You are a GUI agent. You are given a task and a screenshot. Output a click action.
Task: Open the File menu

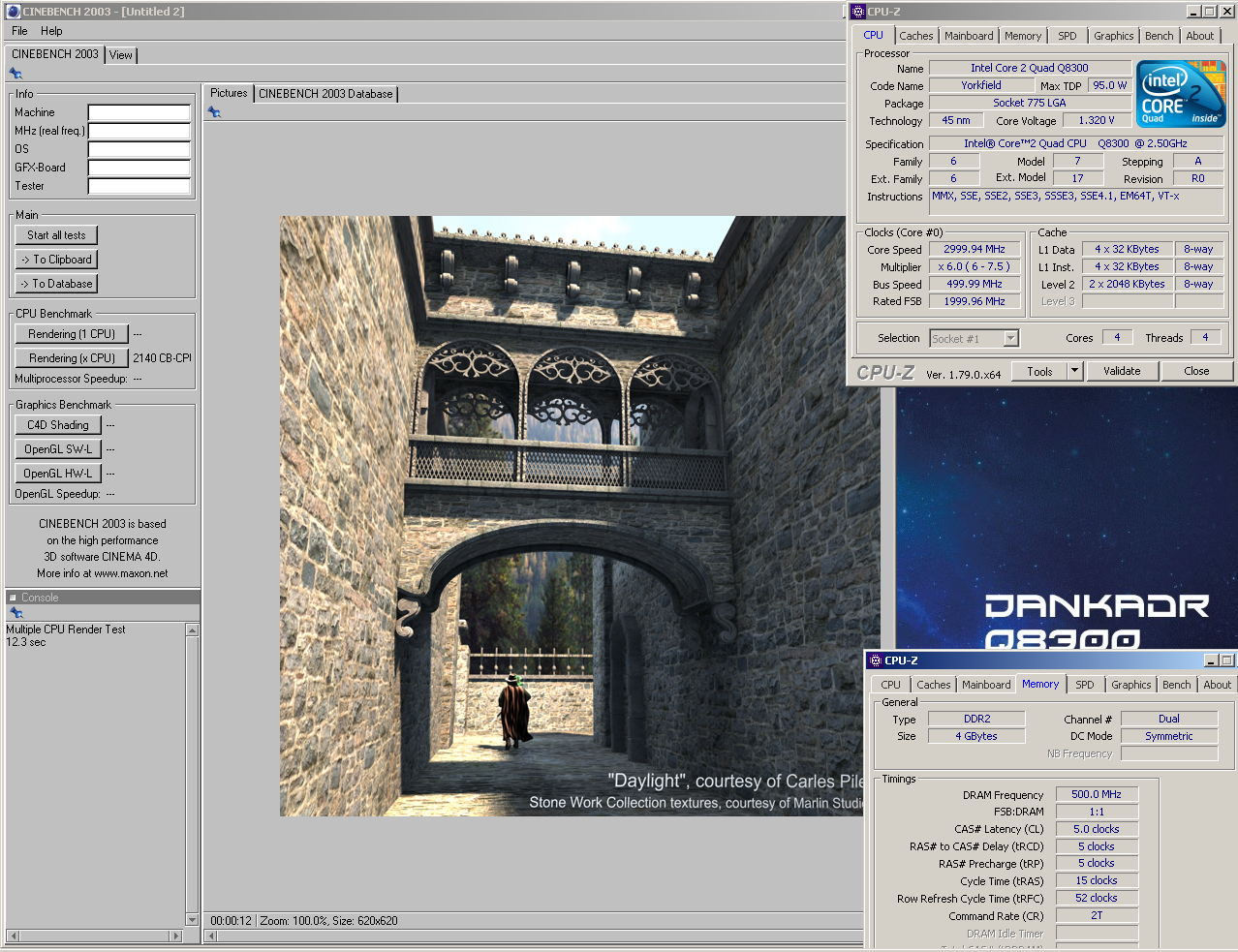point(19,31)
